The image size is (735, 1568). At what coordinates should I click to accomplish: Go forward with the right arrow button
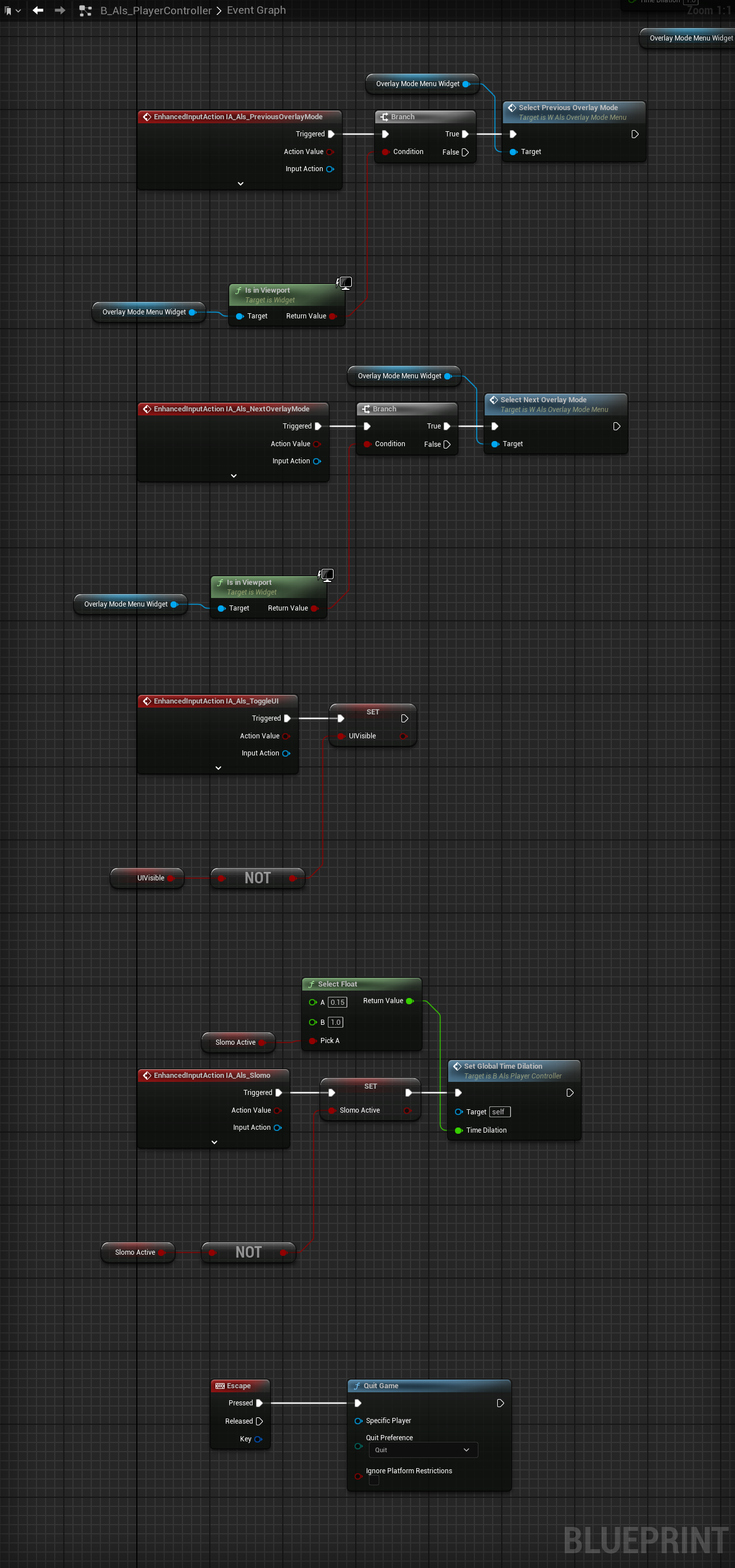tap(60, 10)
